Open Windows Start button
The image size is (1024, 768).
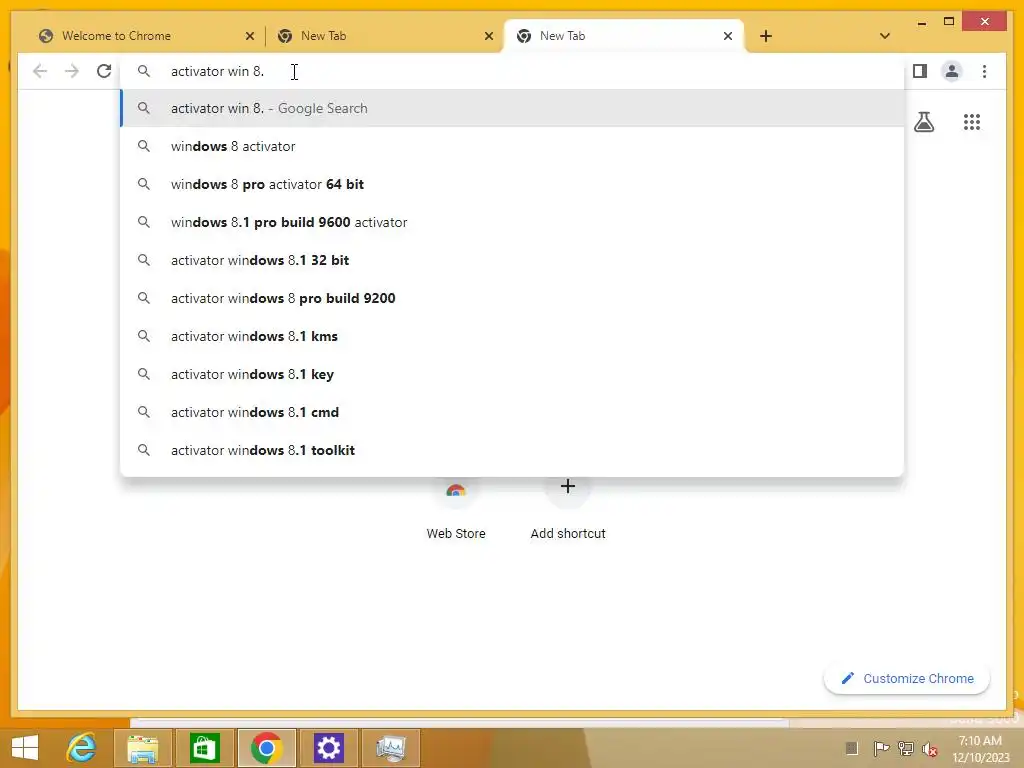(x=25, y=748)
